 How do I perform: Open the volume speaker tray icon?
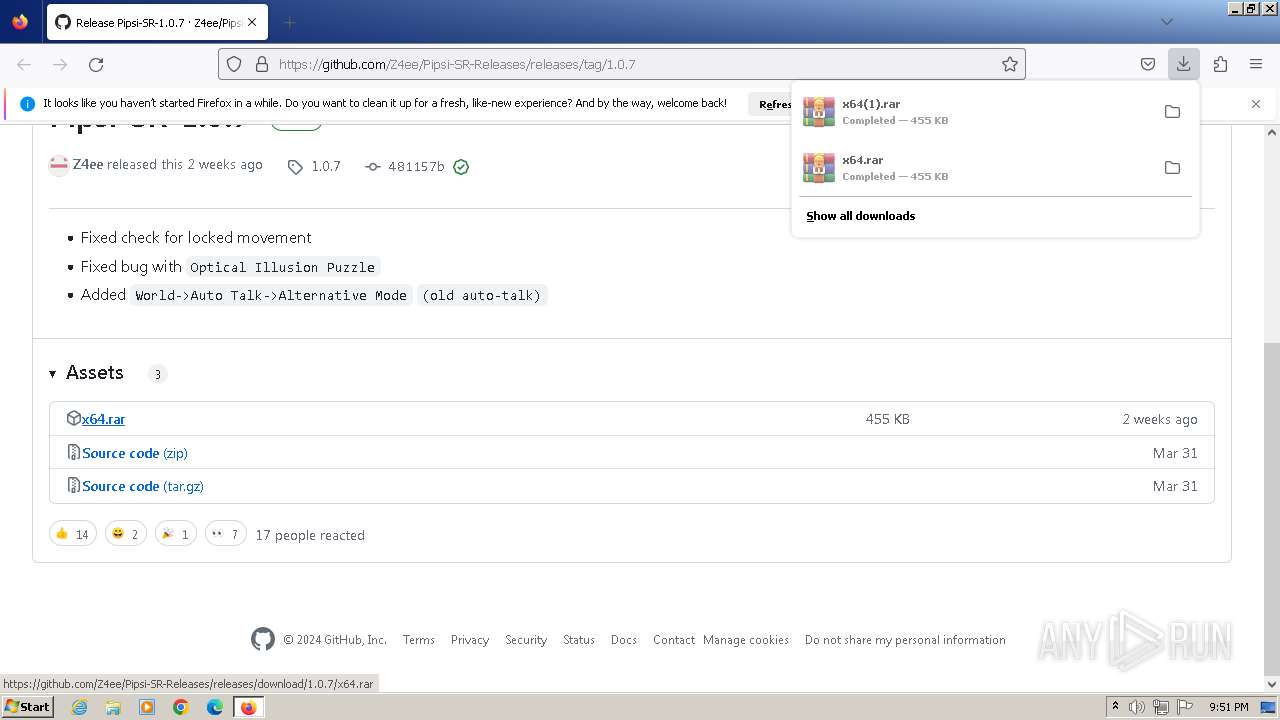coord(1137,707)
